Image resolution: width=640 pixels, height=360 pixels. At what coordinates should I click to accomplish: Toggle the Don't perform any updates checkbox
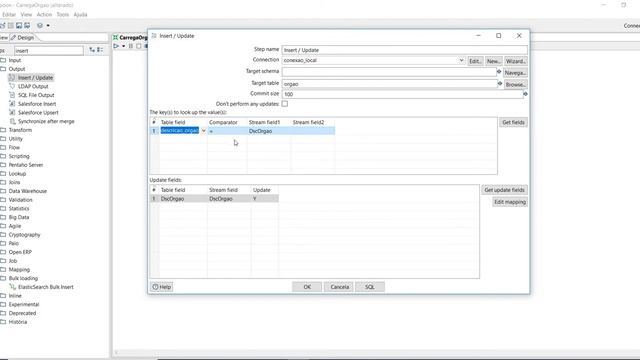point(285,104)
